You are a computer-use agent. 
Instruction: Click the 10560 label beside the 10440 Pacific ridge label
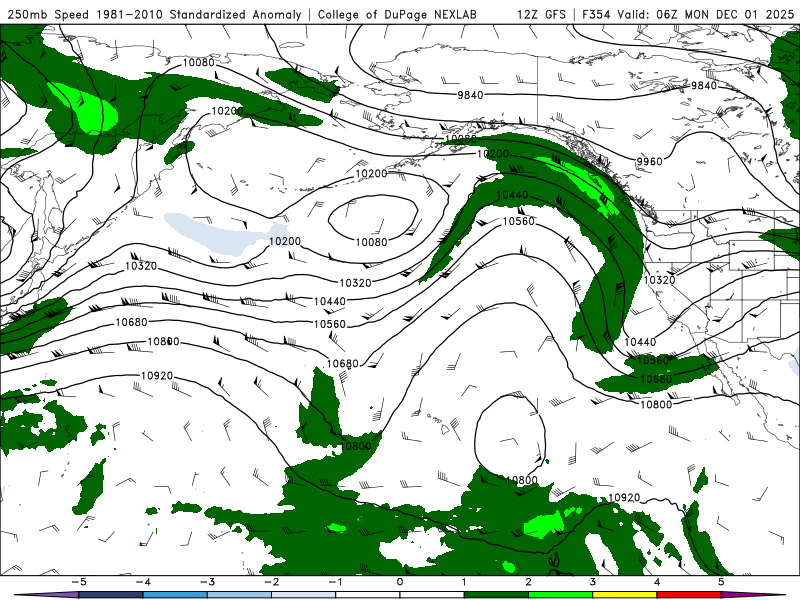click(x=518, y=221)
